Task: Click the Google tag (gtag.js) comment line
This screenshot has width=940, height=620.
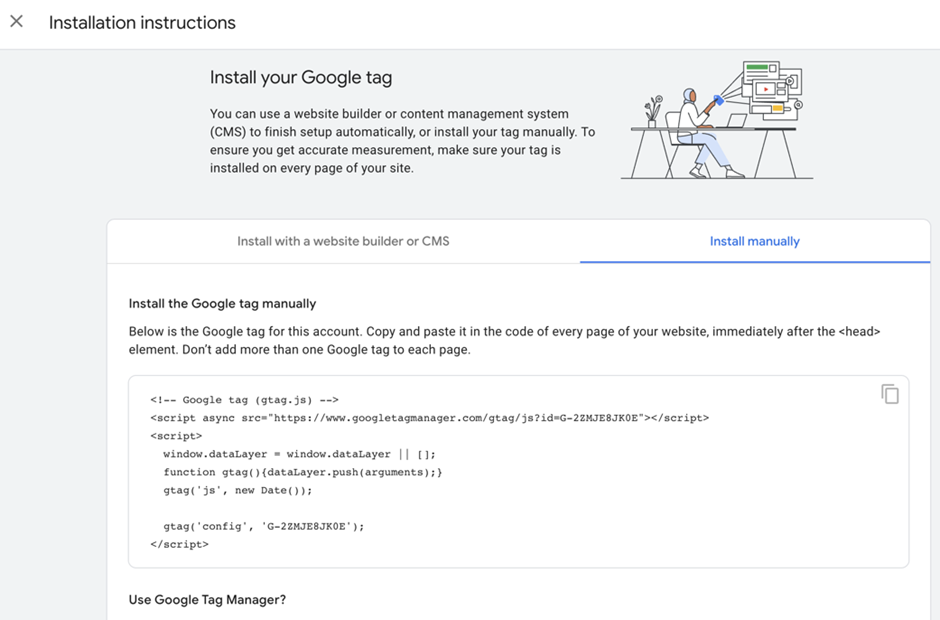Action: click(245, 400)
